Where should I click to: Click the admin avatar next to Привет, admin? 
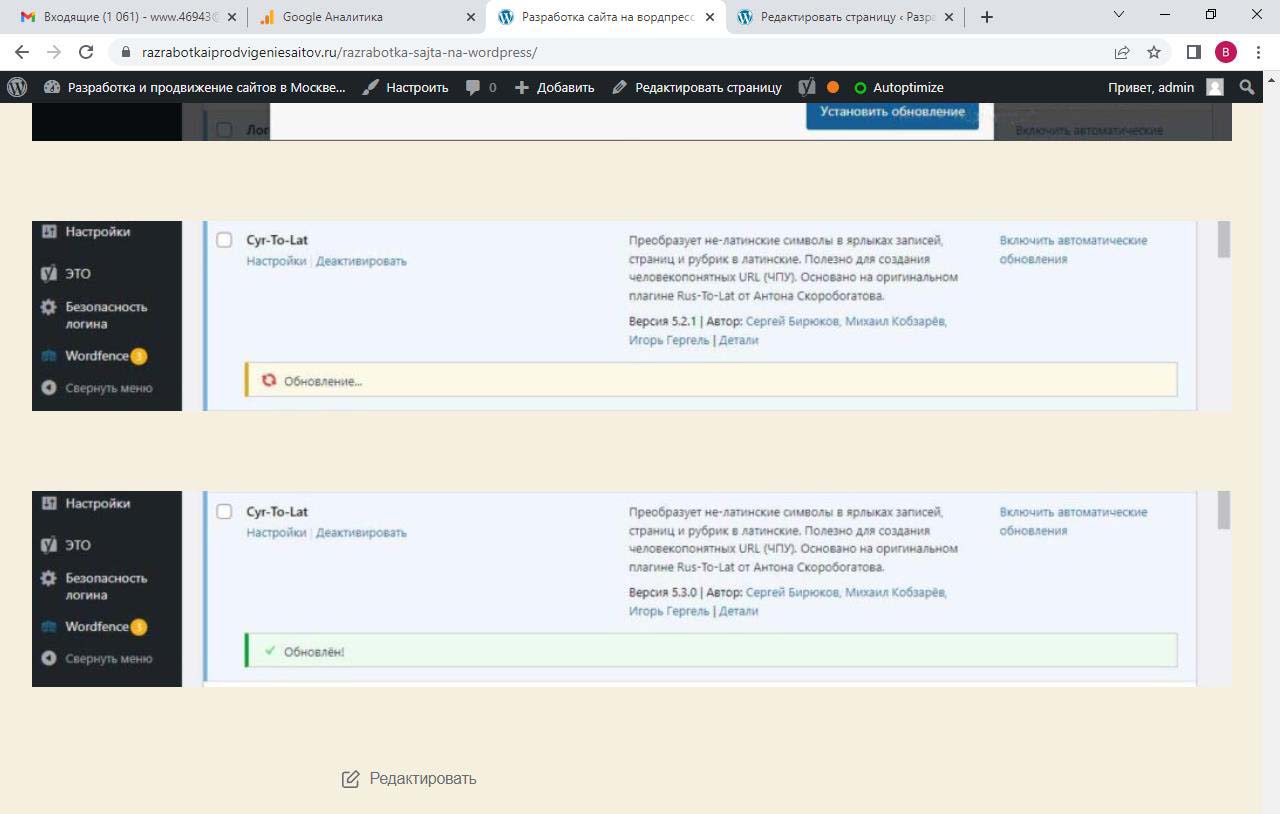[1215, 87]
